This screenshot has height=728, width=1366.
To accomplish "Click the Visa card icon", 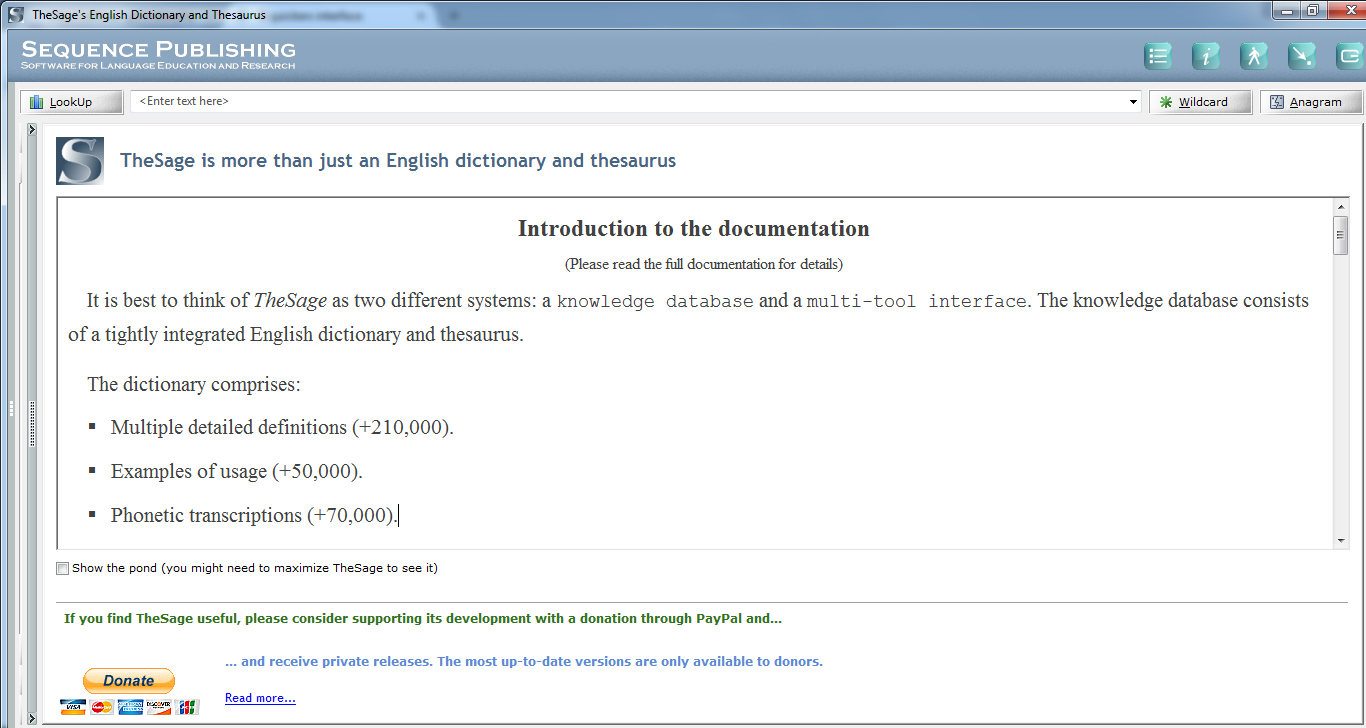I will click(72, 707).
